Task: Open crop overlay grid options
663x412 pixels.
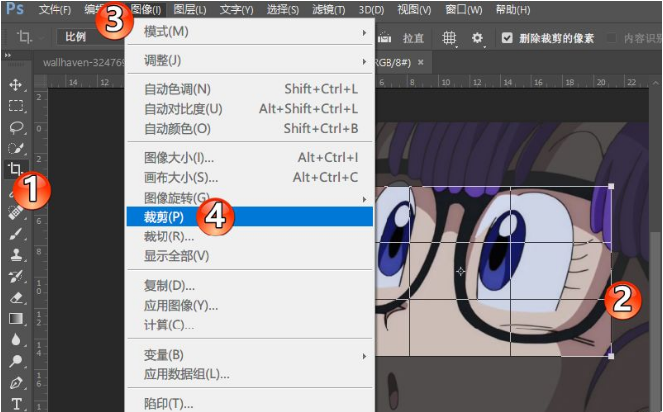Action: (x=449, y=38)
